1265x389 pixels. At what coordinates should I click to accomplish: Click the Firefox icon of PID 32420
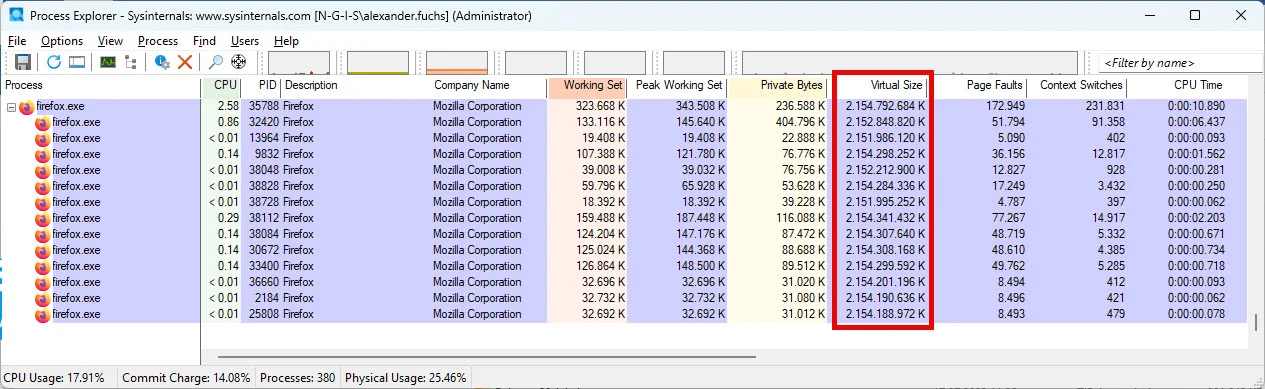pos(42,122)
